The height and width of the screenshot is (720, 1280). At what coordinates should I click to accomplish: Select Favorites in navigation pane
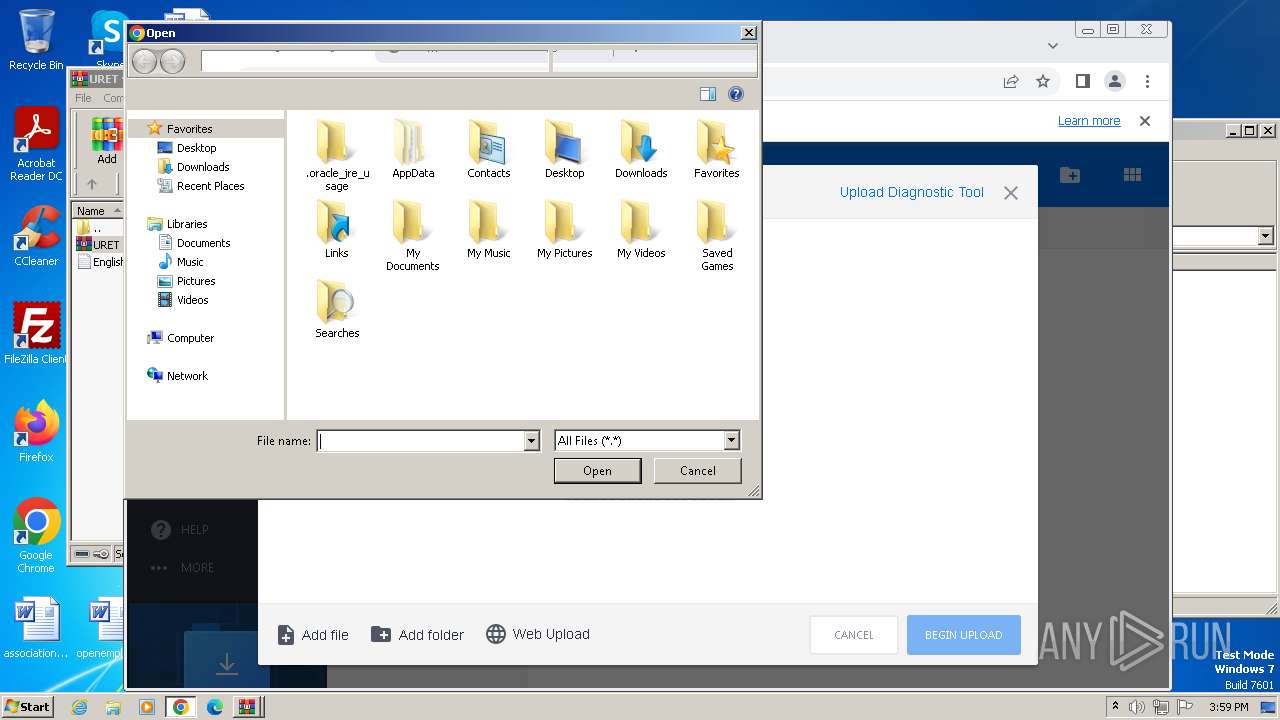pos(189,129)
